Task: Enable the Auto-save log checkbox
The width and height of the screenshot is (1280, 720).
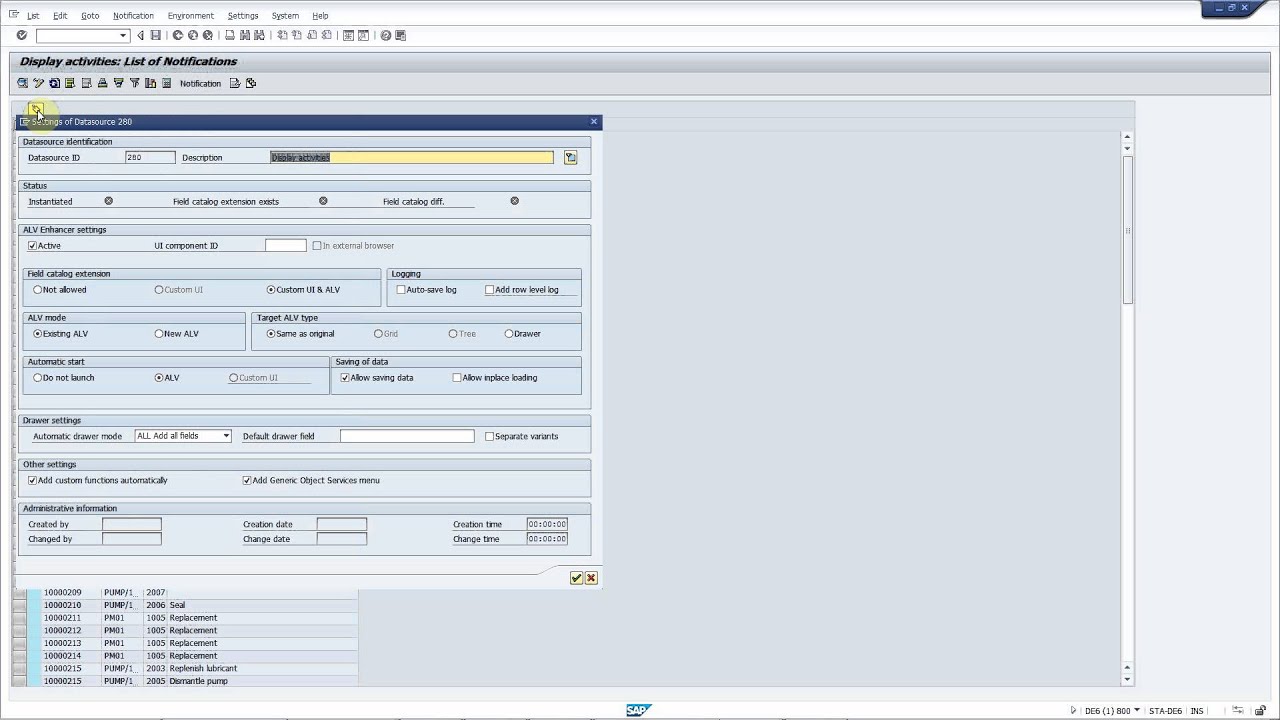Action: pyautogui.click(x=401, y=290)
